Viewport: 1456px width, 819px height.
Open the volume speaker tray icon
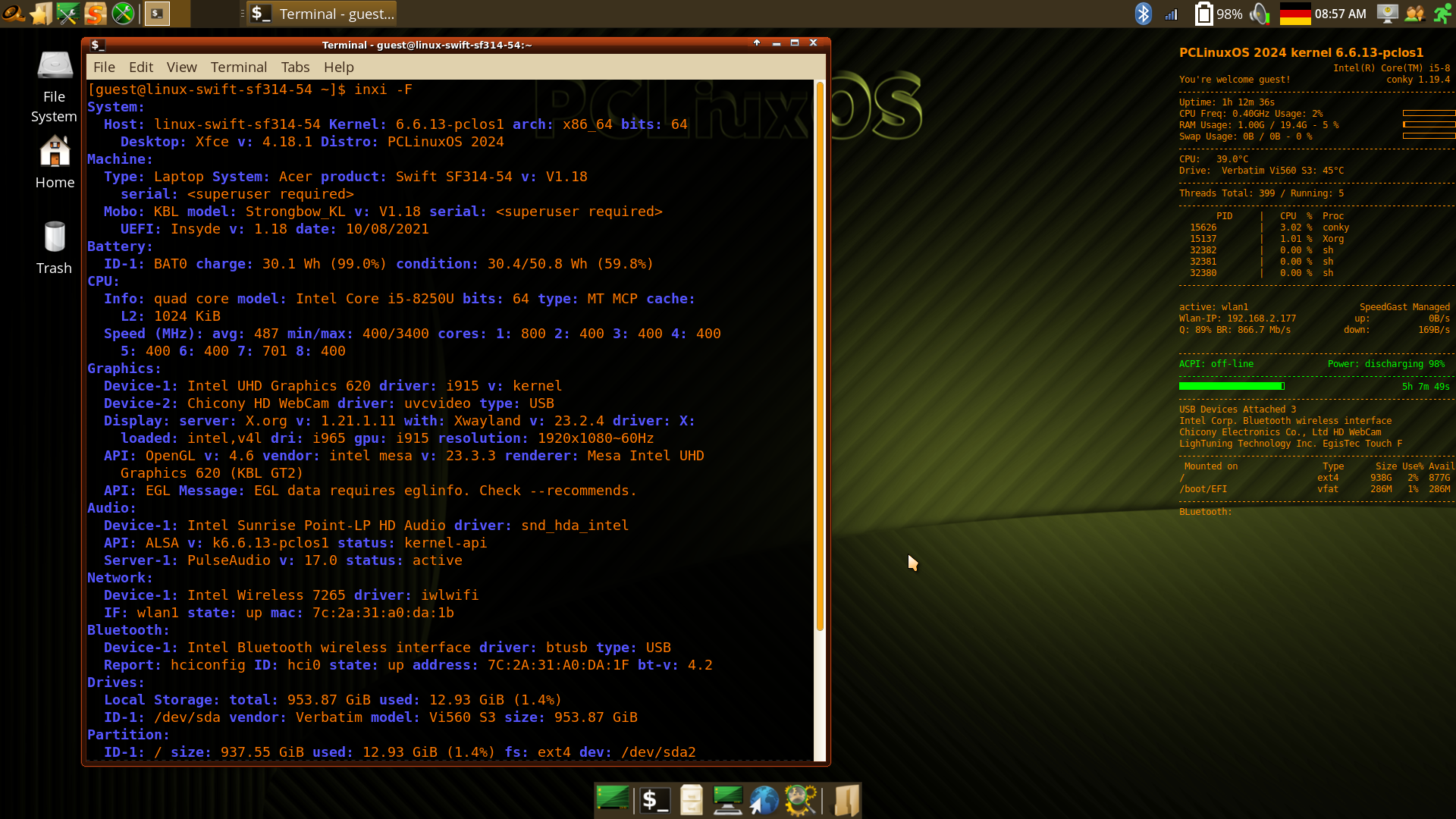click(1259, 14)
